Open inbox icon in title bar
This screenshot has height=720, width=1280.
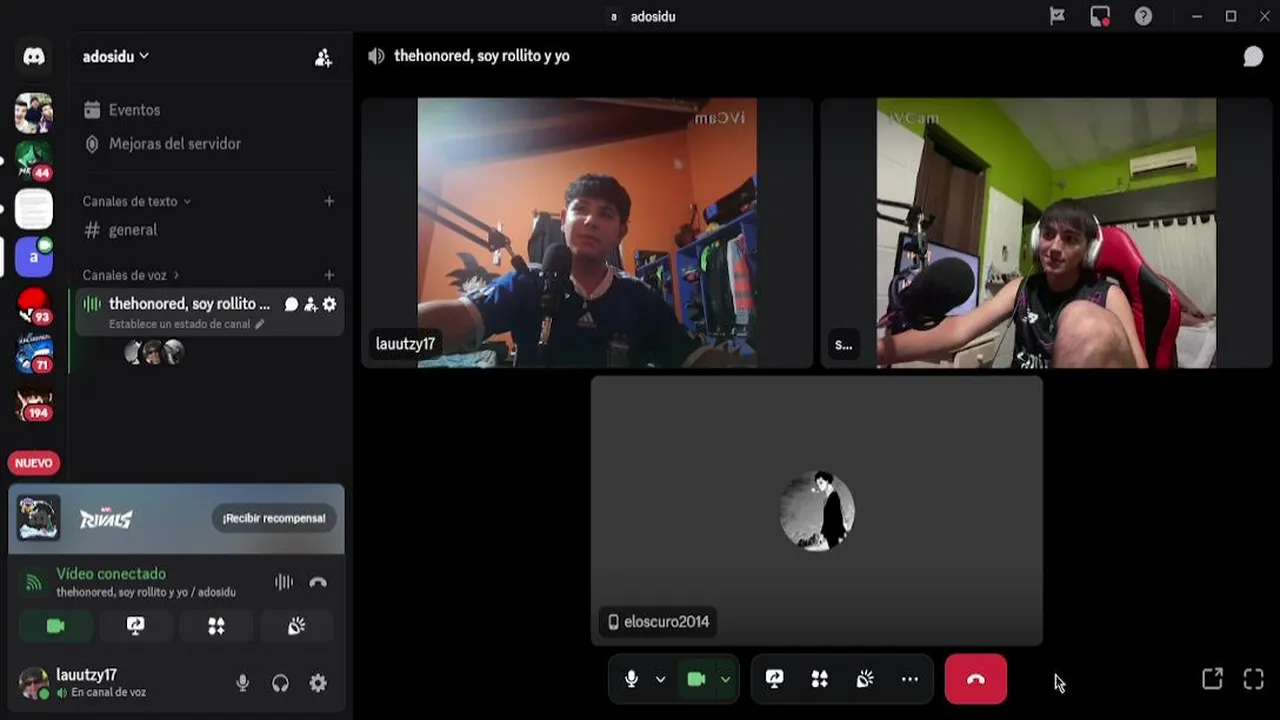(x=1100, y=16)
